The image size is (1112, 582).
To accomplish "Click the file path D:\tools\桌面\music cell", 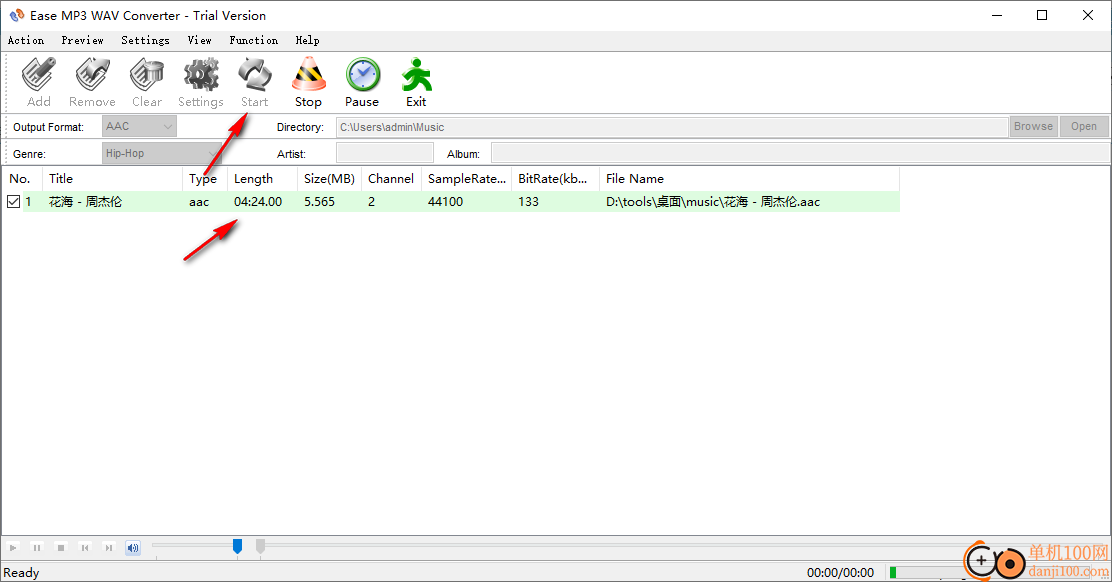I will coord(713,202).
